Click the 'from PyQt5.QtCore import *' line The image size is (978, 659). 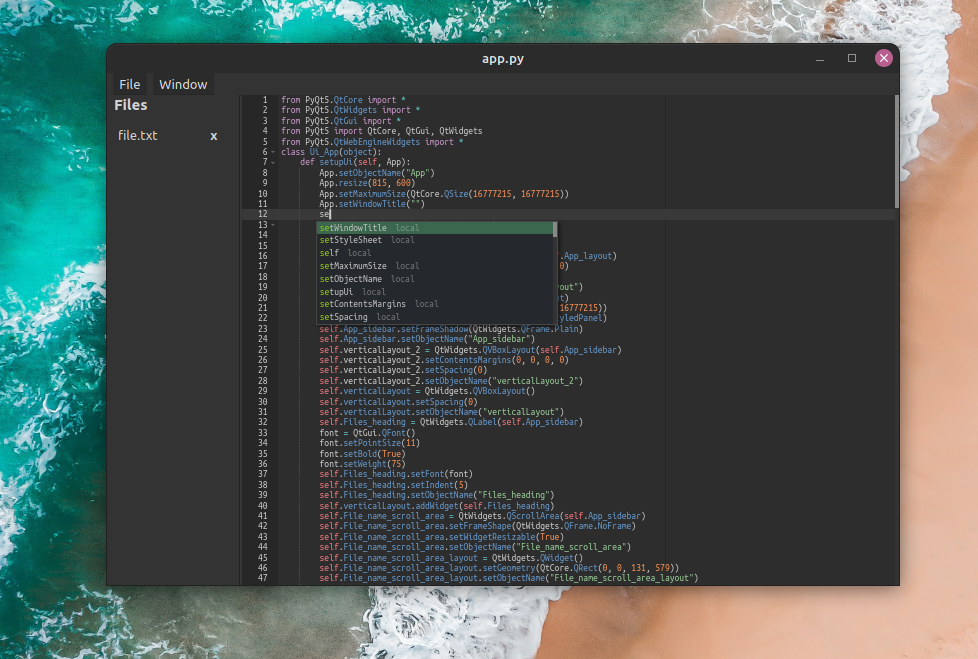coord(343,100)
